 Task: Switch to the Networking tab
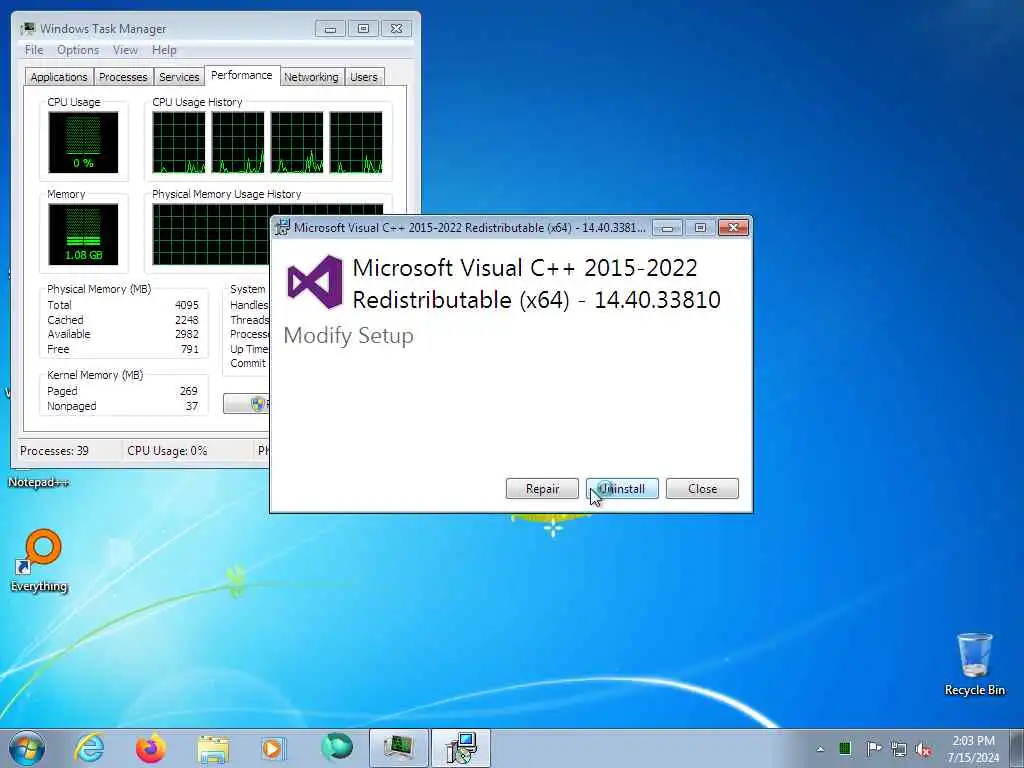[x=311, y=77]
